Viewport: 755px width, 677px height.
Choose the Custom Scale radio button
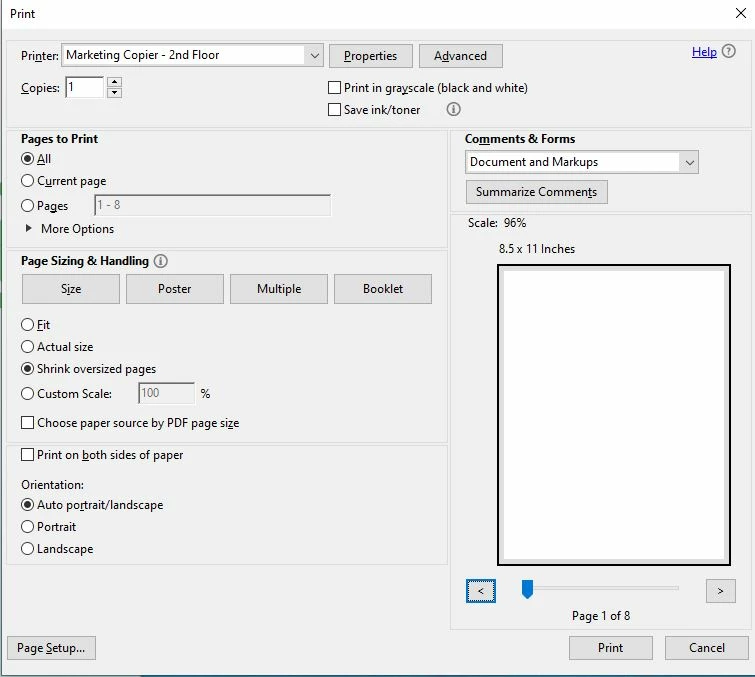click(x=27, y=393)
